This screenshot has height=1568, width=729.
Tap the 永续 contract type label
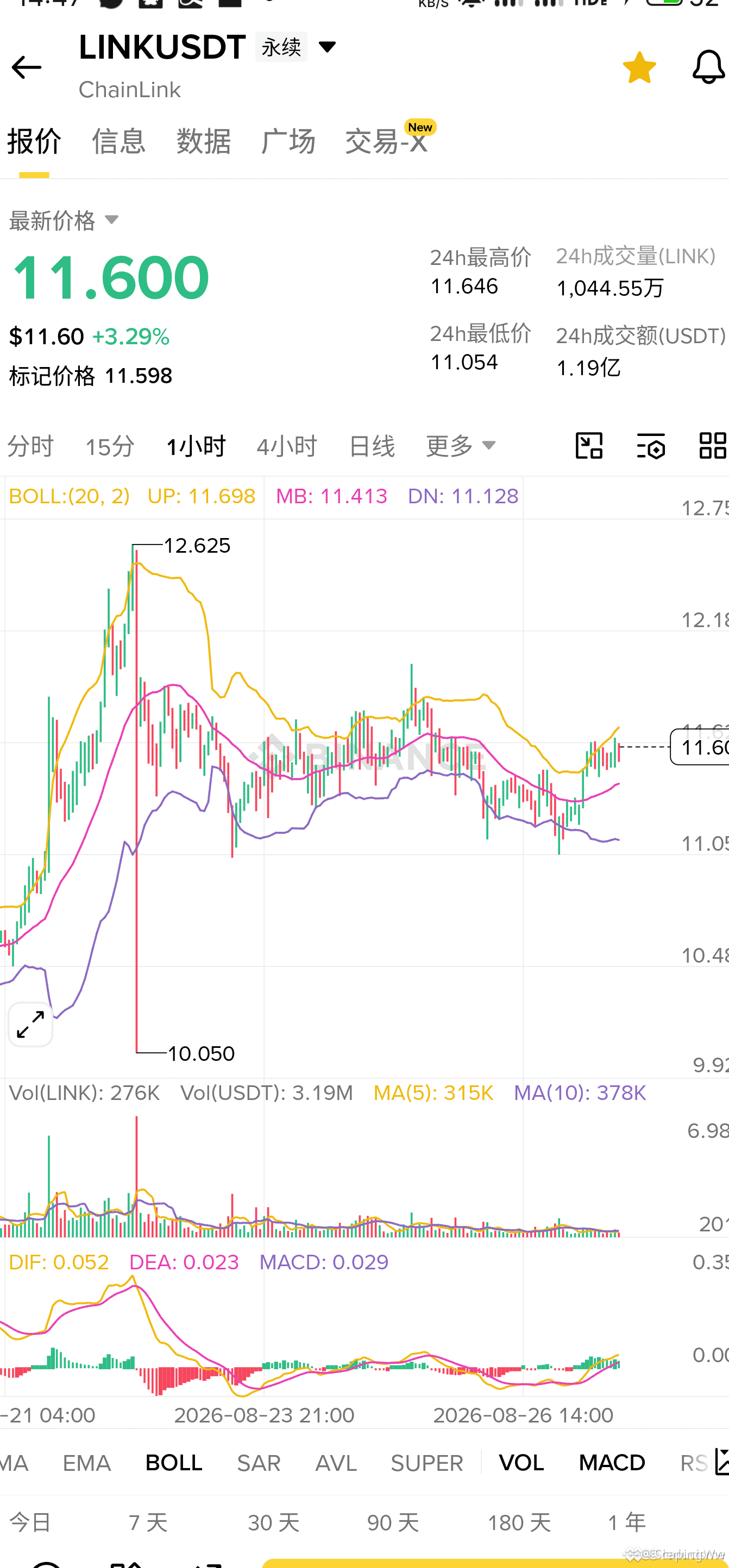[281, 47]
